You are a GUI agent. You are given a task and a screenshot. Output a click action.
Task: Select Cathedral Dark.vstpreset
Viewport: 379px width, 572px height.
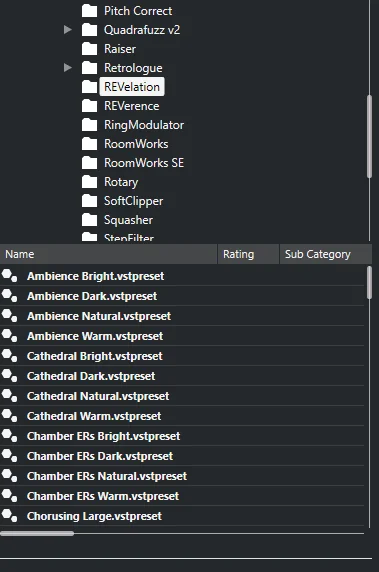91,376
